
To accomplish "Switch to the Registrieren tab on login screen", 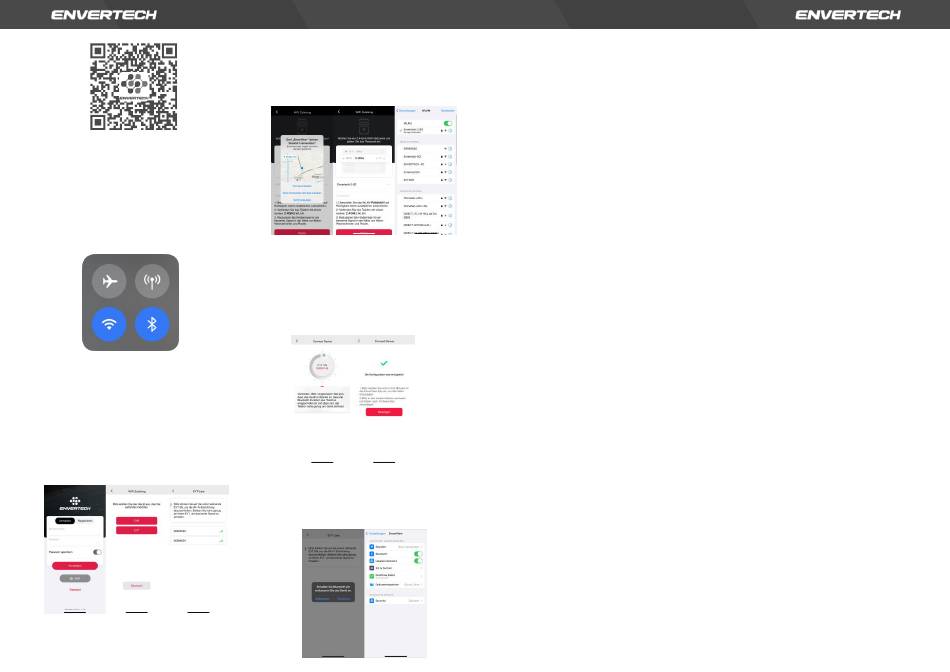I will [85, 521].
